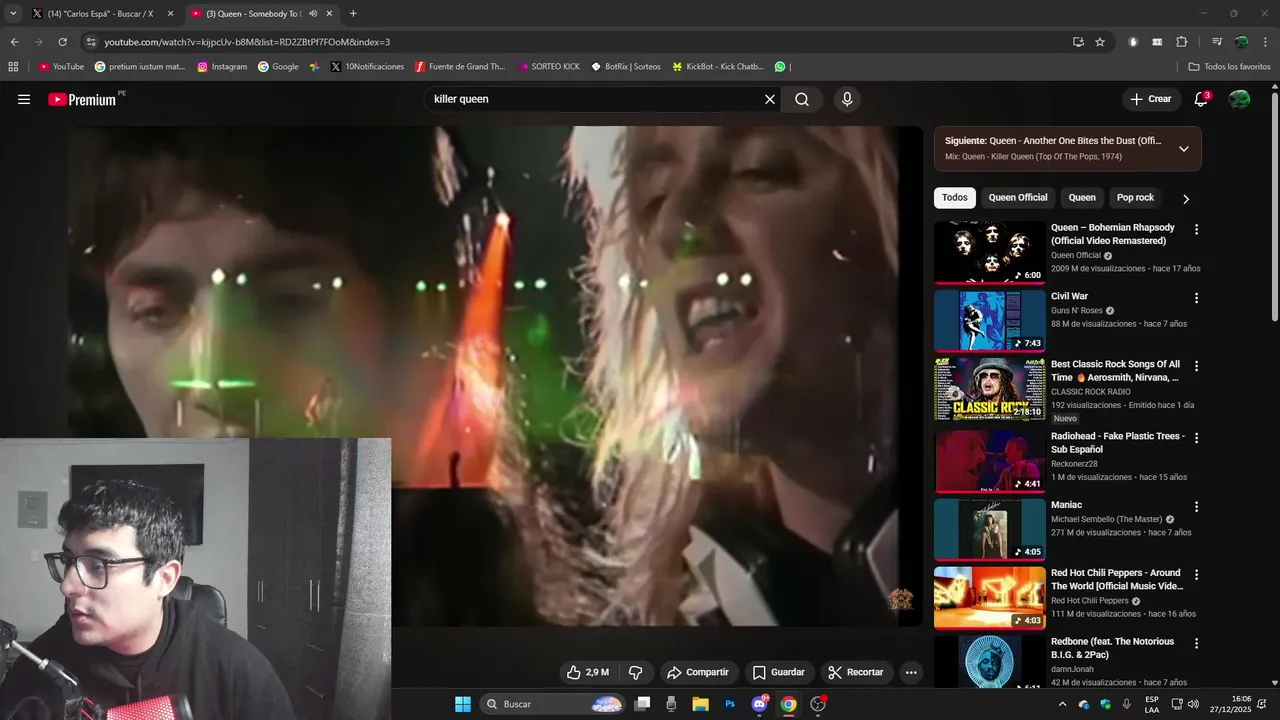Open Maniac by Michael Sembello title
1280x720 pixels.
click(x=1066, y=505)
